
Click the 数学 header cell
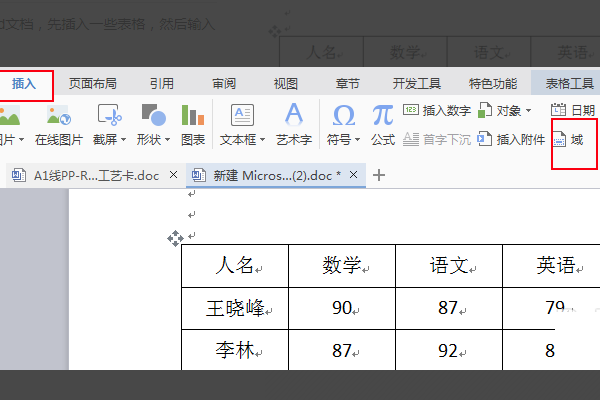pyautogui.click(x=342, y=266)
